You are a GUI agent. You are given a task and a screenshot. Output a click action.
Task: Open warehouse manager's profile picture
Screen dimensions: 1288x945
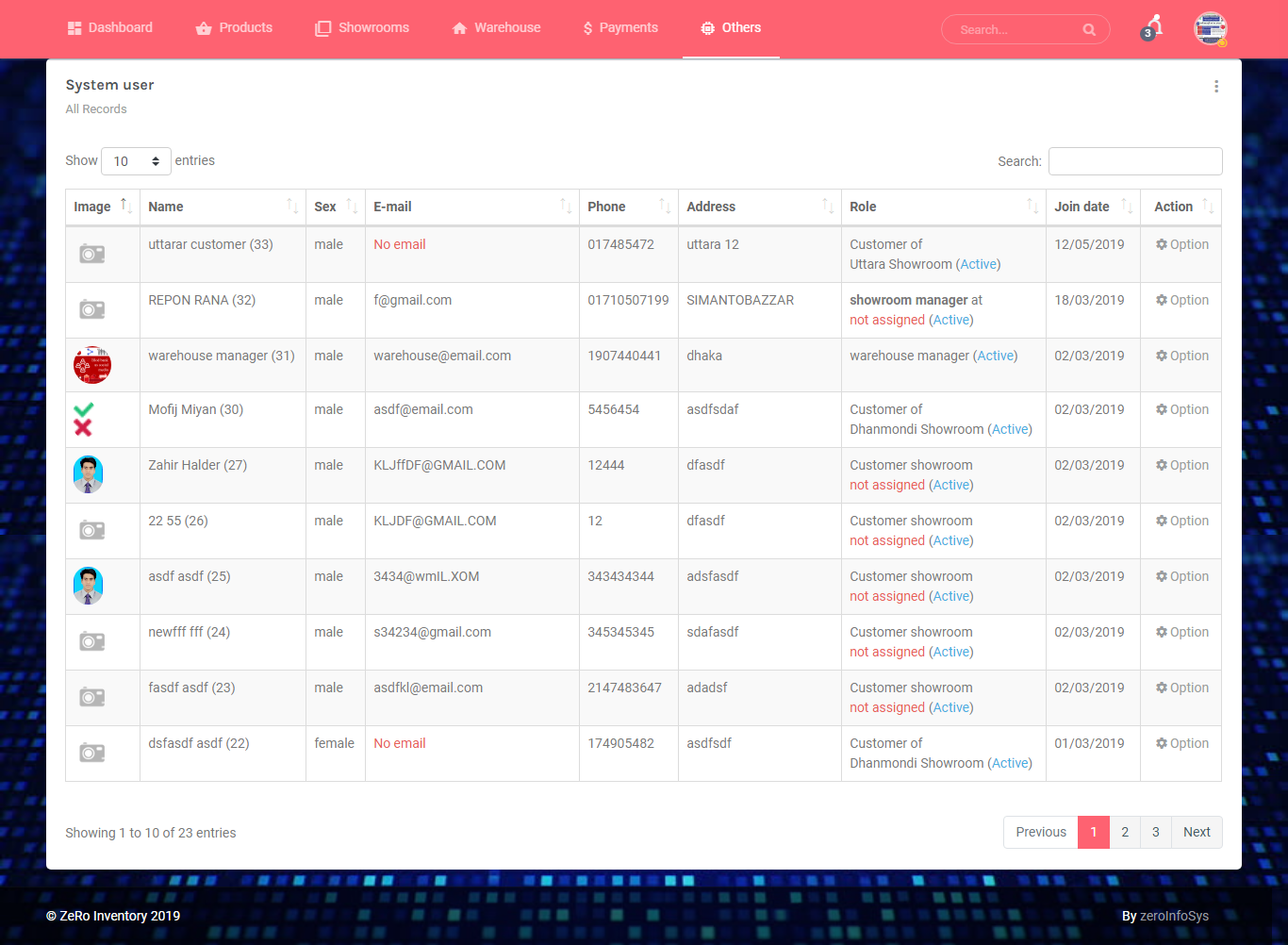(x=92, y=365)
